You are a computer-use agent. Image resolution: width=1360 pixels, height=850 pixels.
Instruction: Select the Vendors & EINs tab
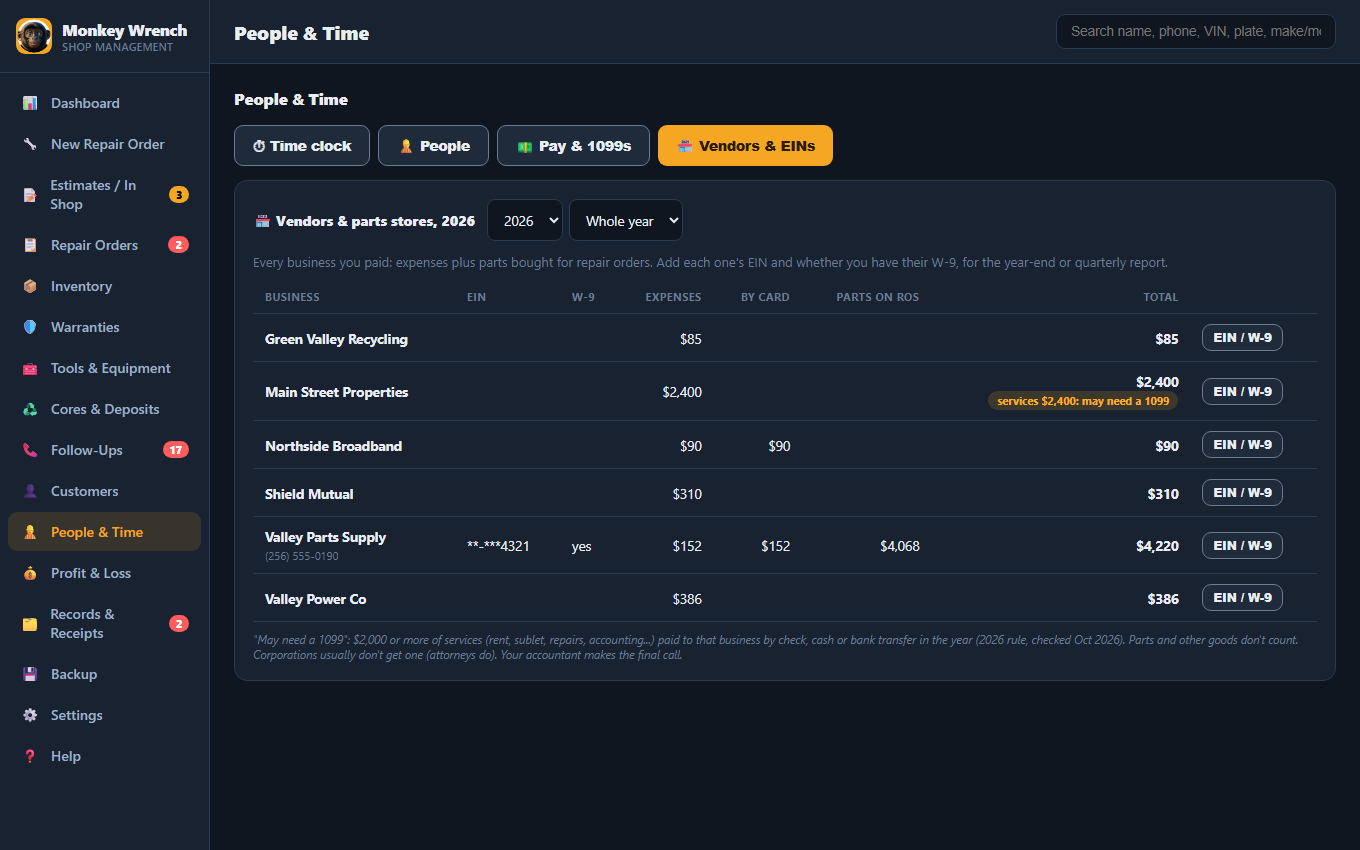click(745, 146)
